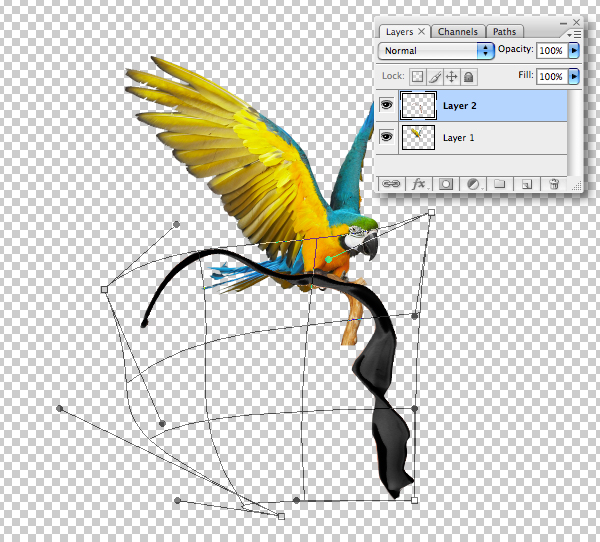The width and height of the screenshot is (600, 542).
Task: Close the Layers tab with its X
Action: (x=421, y=31)
